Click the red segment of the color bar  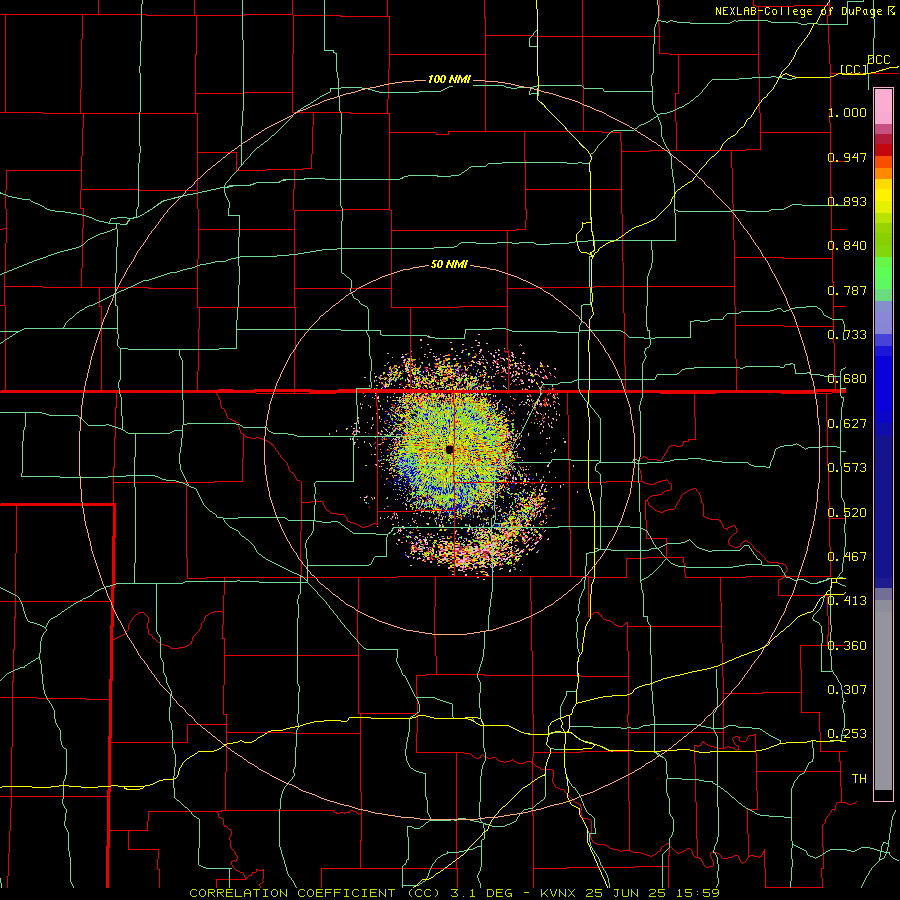click(883, 150)
